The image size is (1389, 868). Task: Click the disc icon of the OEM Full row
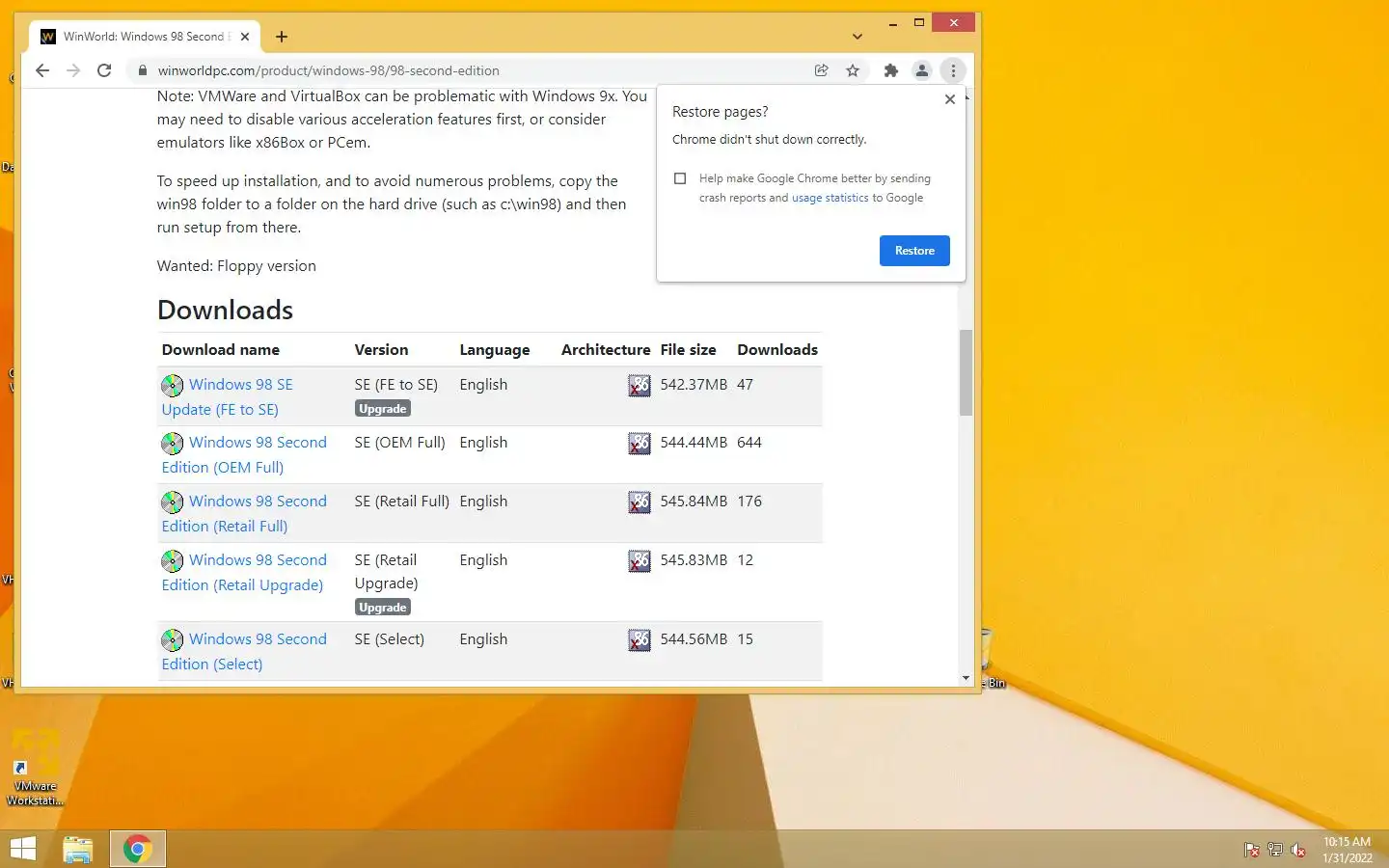[x=172, y=444]
